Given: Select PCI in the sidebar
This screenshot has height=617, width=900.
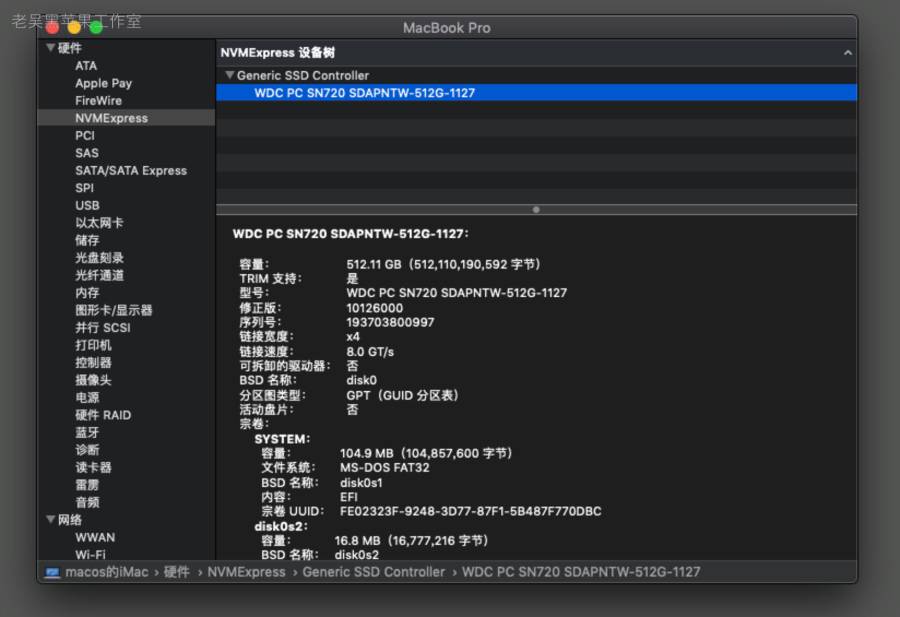Looking at the screenshot, I should [x=85, y=135].
